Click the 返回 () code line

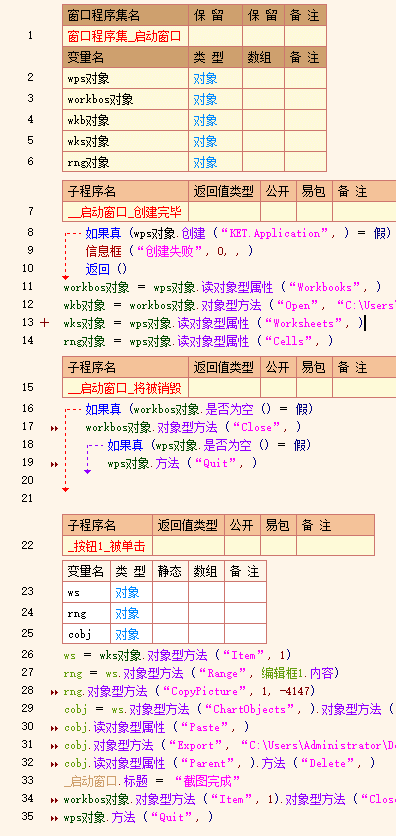107,269
